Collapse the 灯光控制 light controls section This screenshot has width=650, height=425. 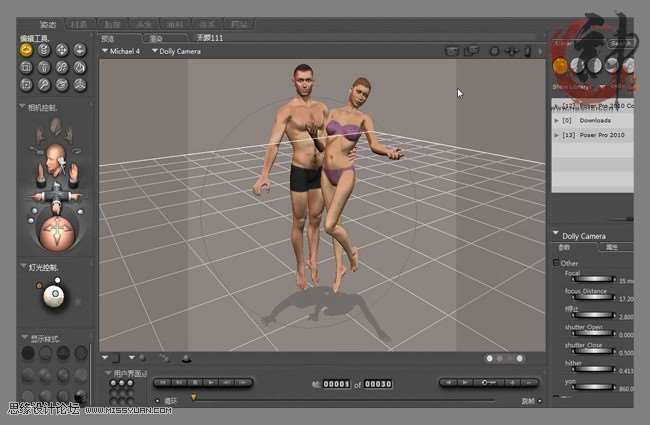tap(23, 267)
